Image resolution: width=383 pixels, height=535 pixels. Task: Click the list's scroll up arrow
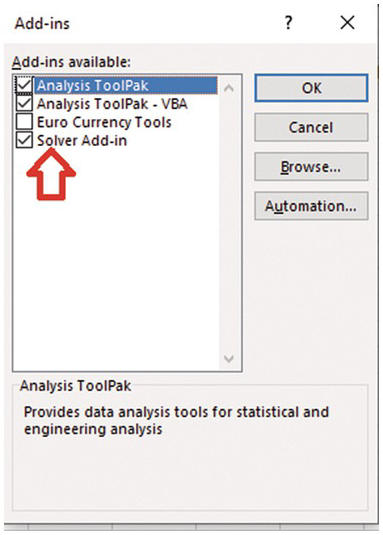(x=229, y=88)
